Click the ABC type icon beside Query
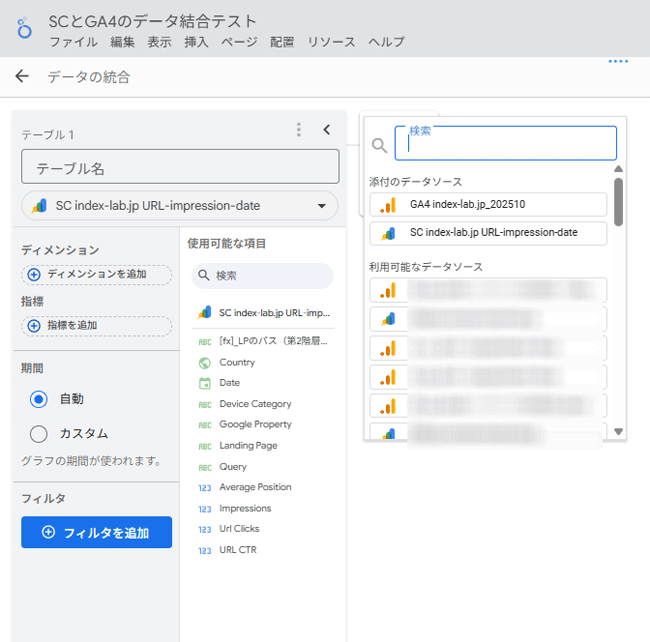Image resolution: width=650 pixels, height=642 pixels. point(205,468)
